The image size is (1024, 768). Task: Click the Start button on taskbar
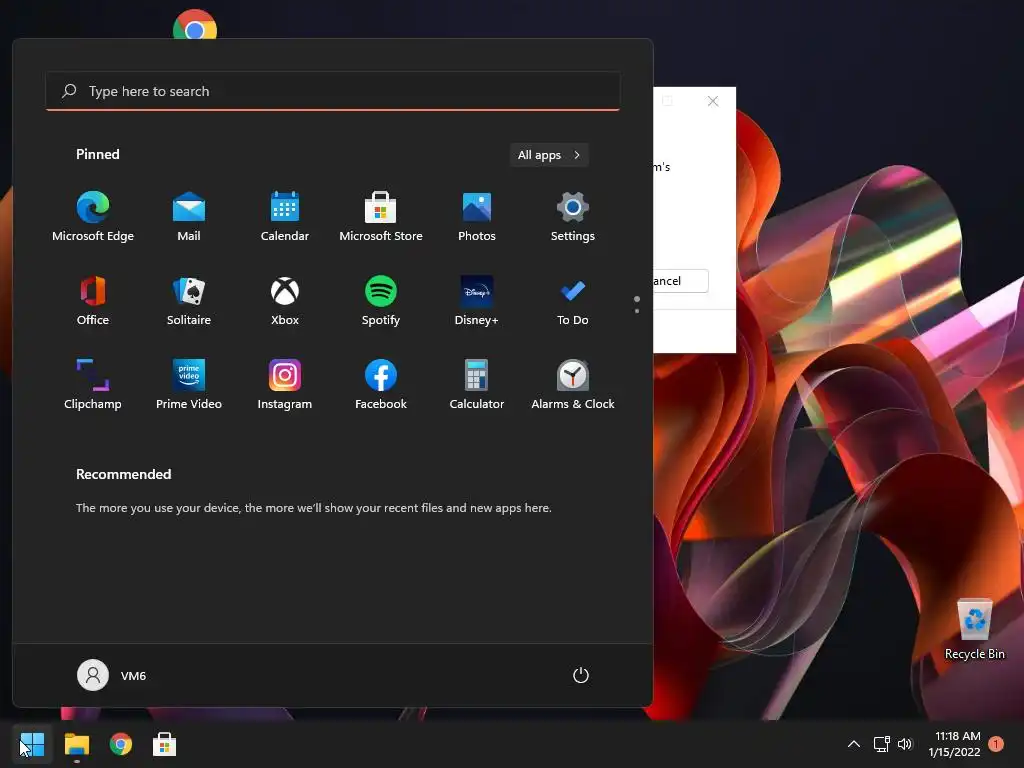[x=32, y=744]
